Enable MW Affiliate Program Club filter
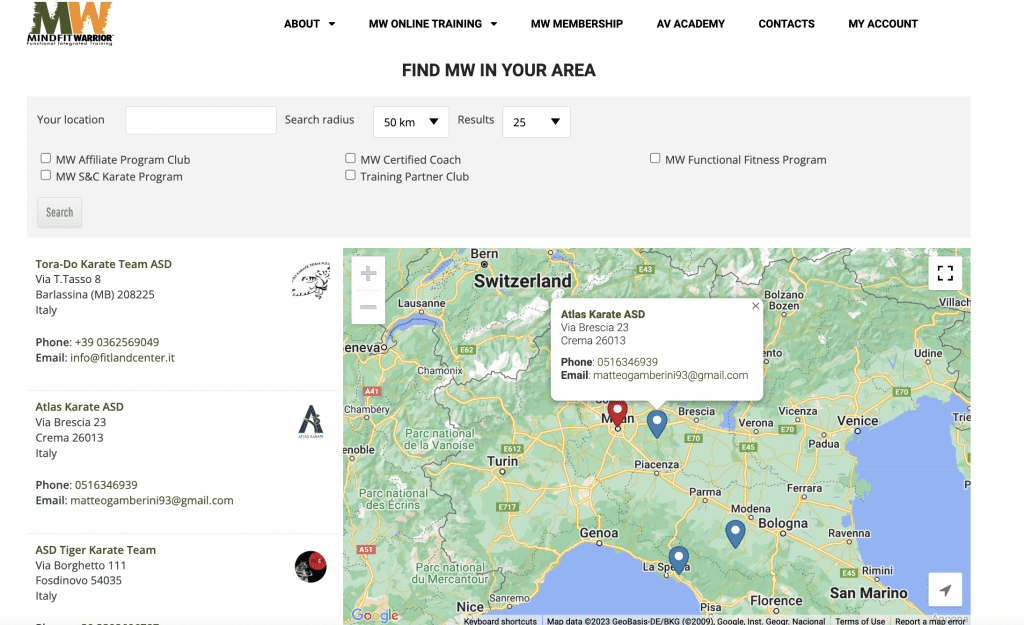The height and width of the screenshot is (625, 1024). (x=46, y=158)
